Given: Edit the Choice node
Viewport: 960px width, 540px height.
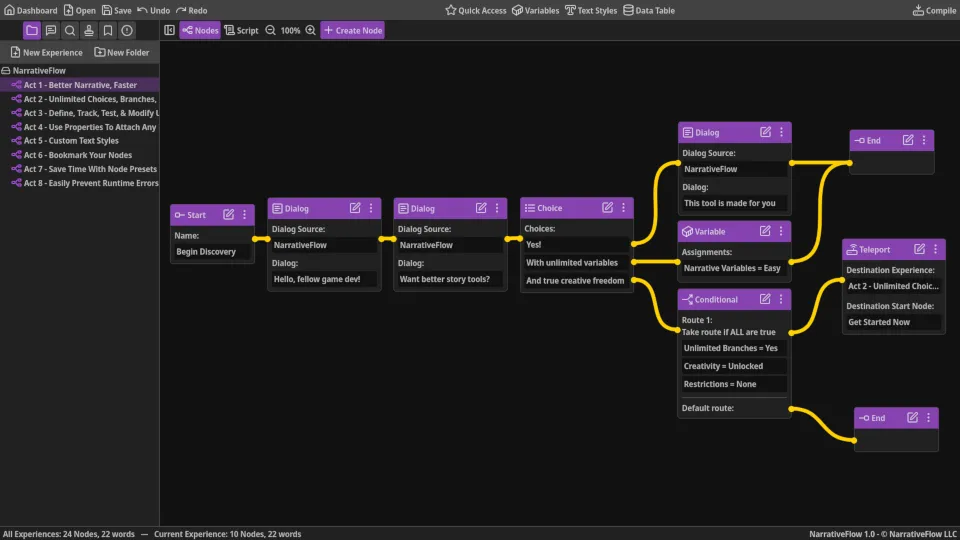Looking at the screenshot, I should point(607,208).
